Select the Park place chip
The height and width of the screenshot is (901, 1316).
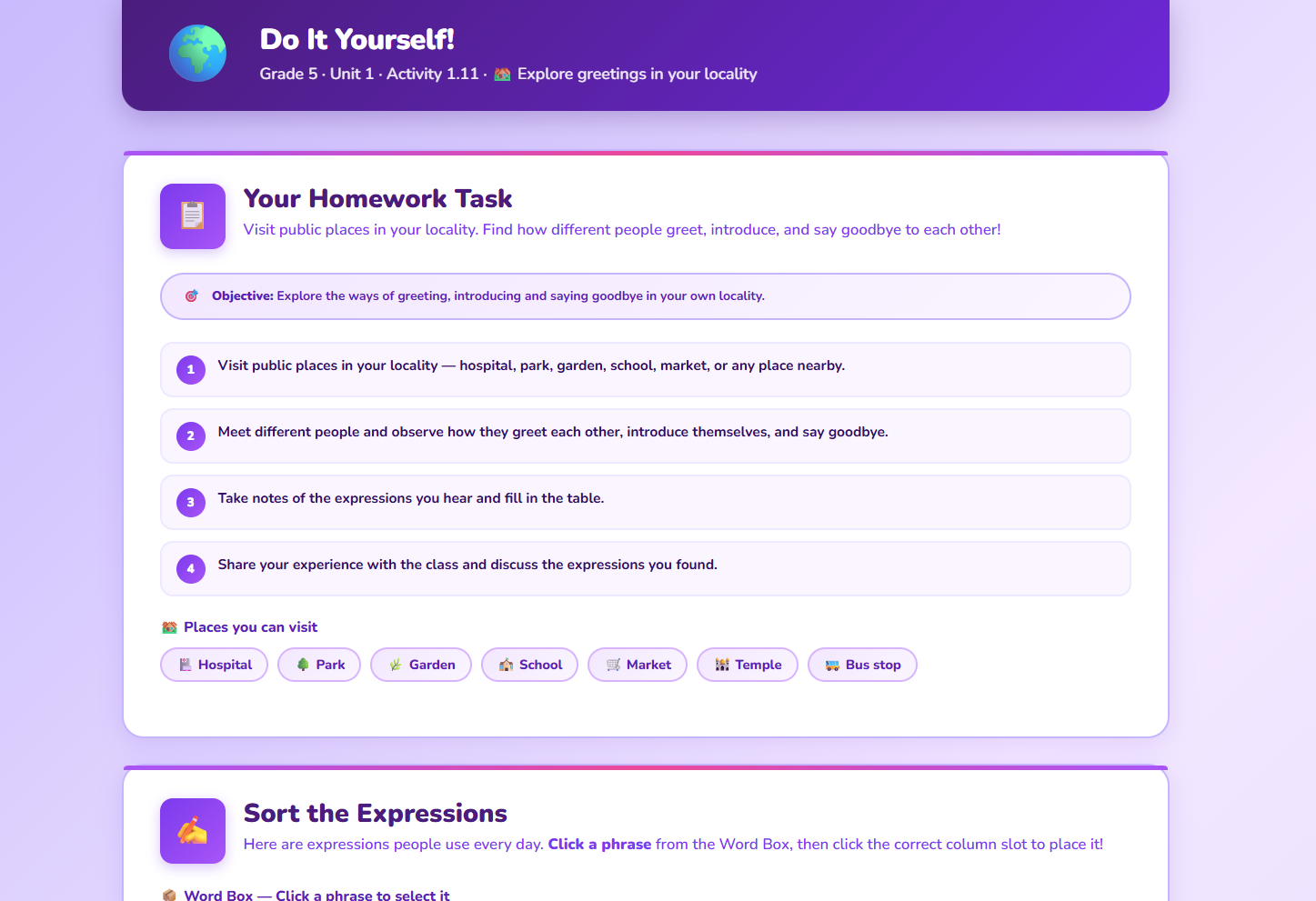tap(319, 665)
